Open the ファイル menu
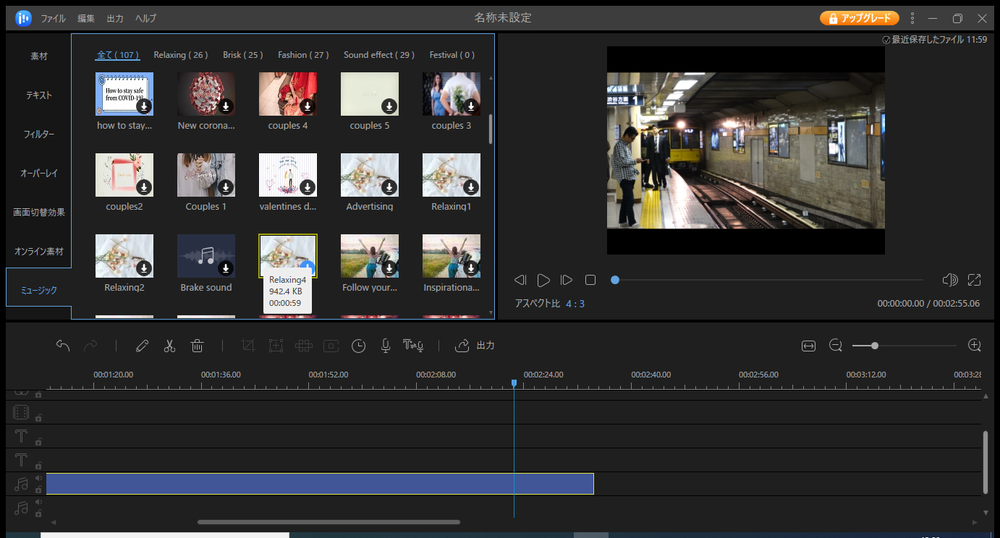This screenshot has width=1000, height=538. [53, 18]
